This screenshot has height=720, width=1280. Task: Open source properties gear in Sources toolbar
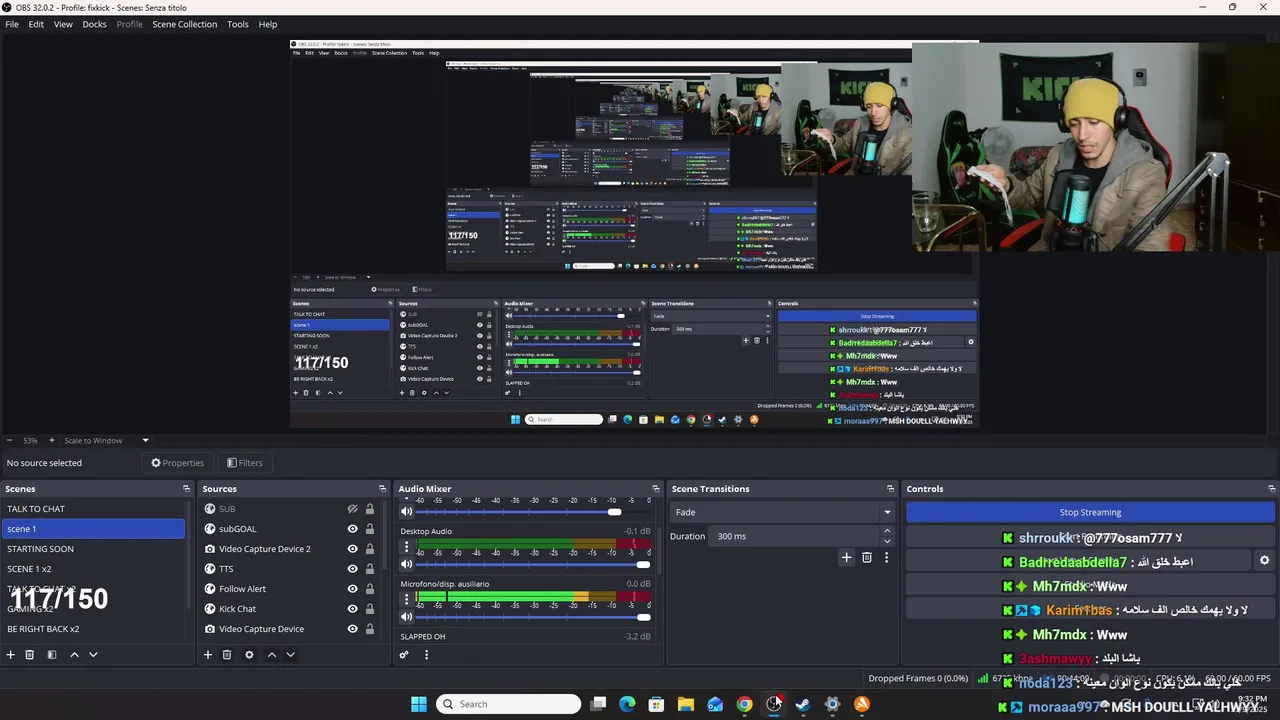click(249, 655)
